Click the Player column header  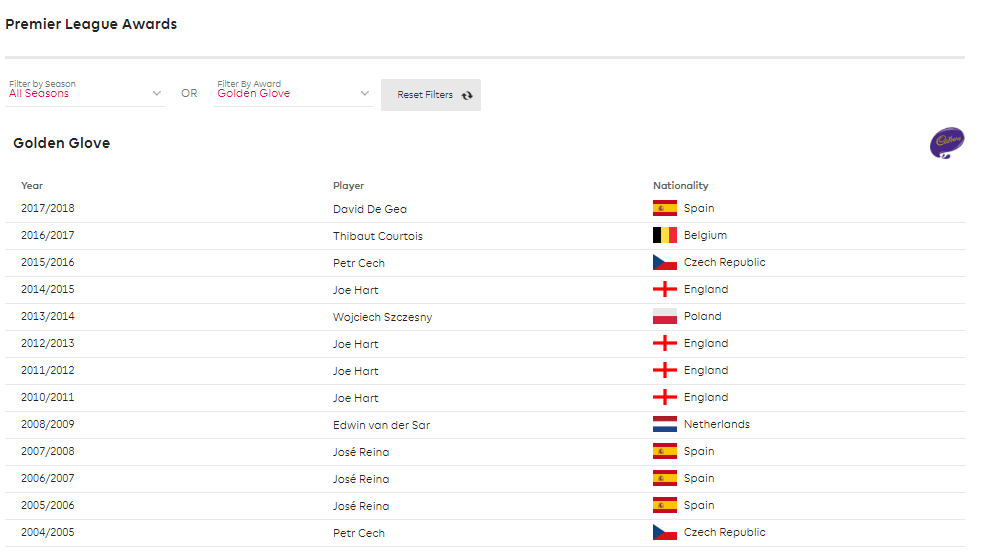pyautogui.click(x=348, y=185)
